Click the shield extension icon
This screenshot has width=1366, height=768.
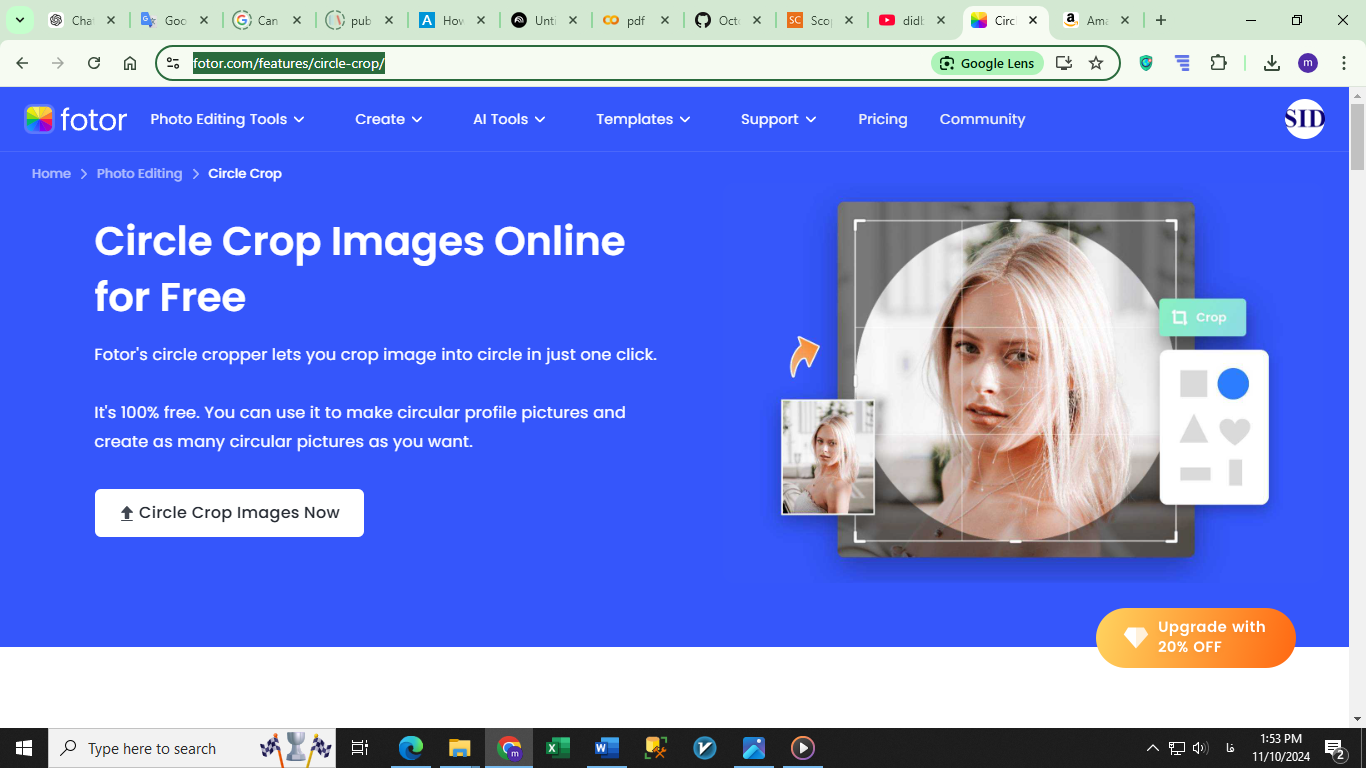pyautogui.click(x=1146, y=63)
